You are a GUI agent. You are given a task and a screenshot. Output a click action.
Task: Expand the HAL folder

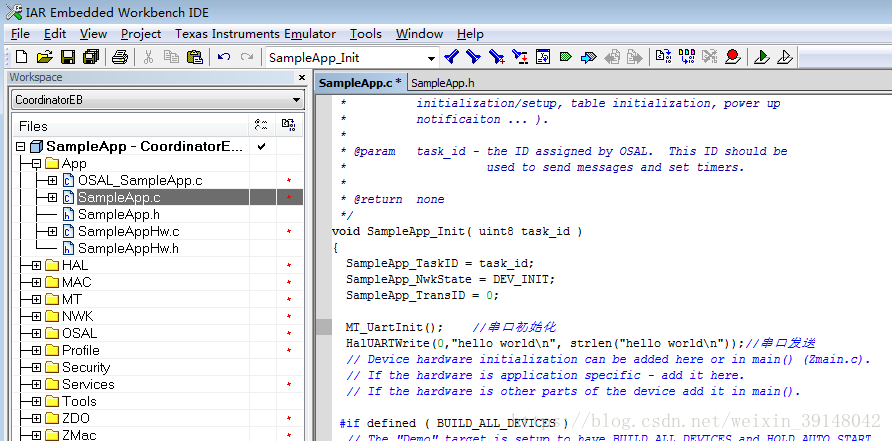37,265
